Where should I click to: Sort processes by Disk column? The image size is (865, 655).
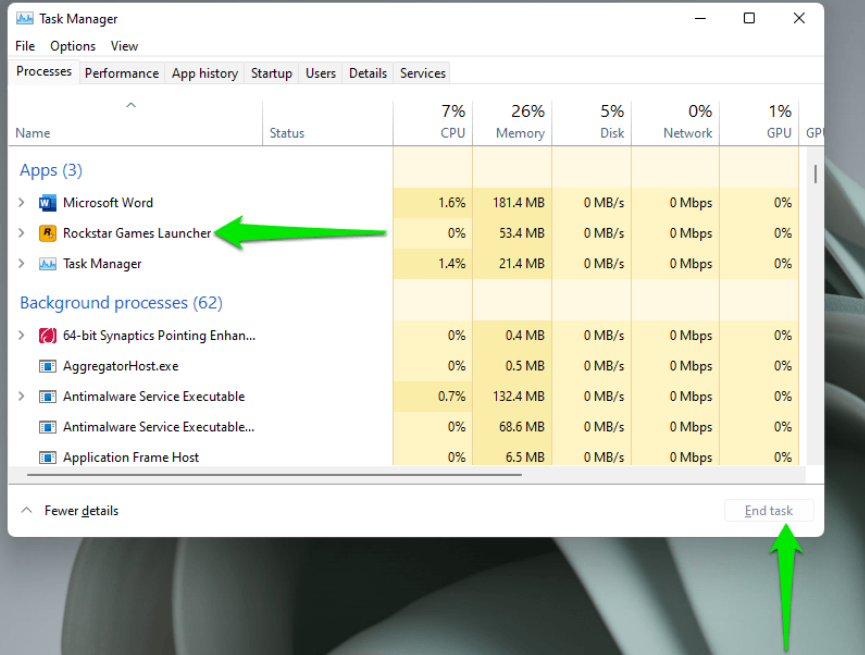[x=592, y=123]
